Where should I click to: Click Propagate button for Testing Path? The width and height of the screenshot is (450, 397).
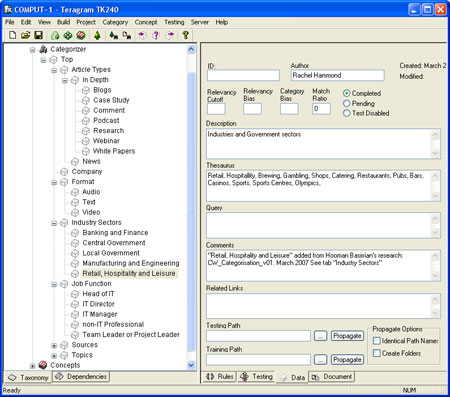pos(347,336)
